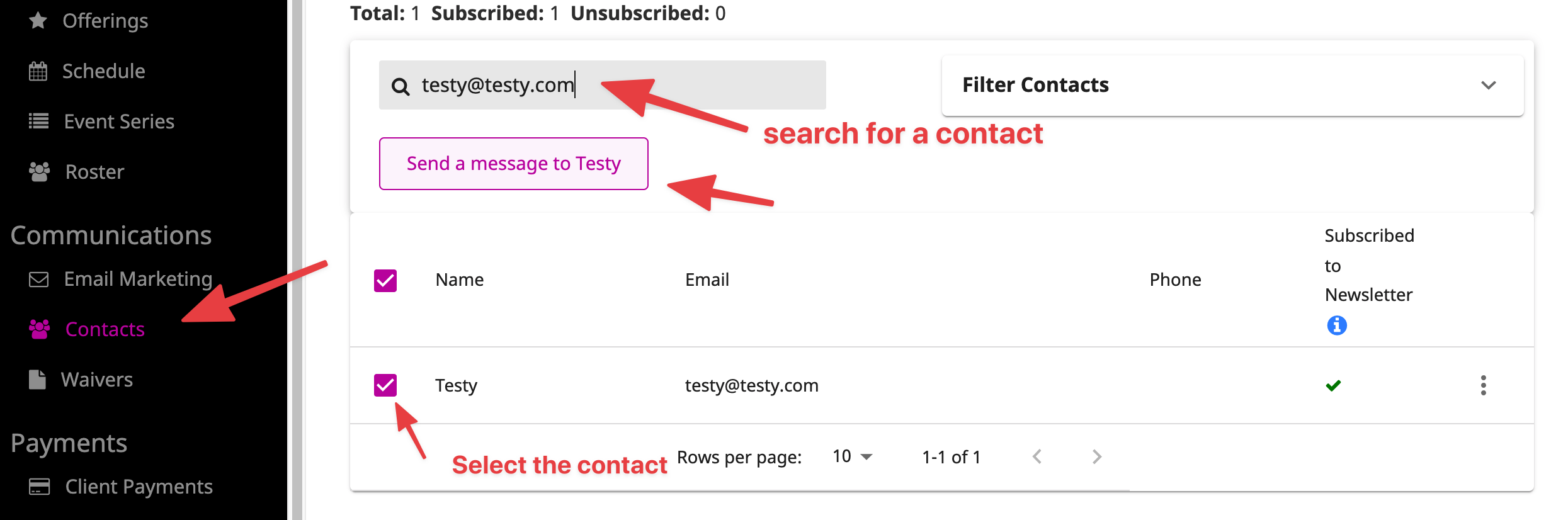Go to previous page of contacts
The height and width of the screenshot is (520, 1568).
point(1037,456)
